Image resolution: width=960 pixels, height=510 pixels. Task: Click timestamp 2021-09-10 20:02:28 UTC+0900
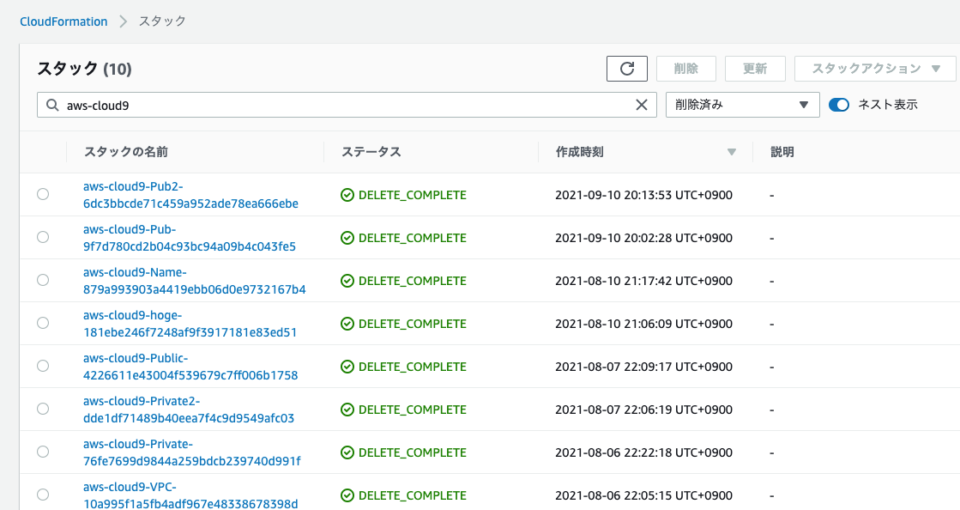pyautogui.click(x=643, y=238)
